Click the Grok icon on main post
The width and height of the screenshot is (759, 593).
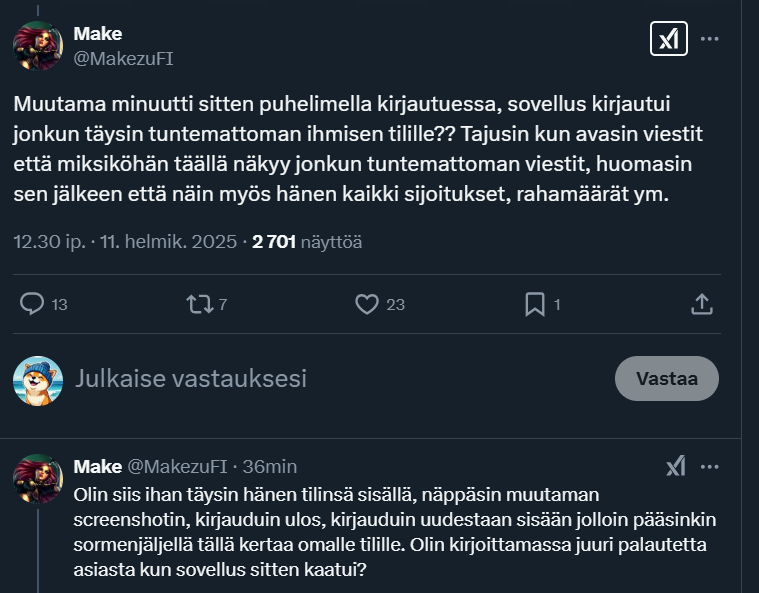click(667, 39)
